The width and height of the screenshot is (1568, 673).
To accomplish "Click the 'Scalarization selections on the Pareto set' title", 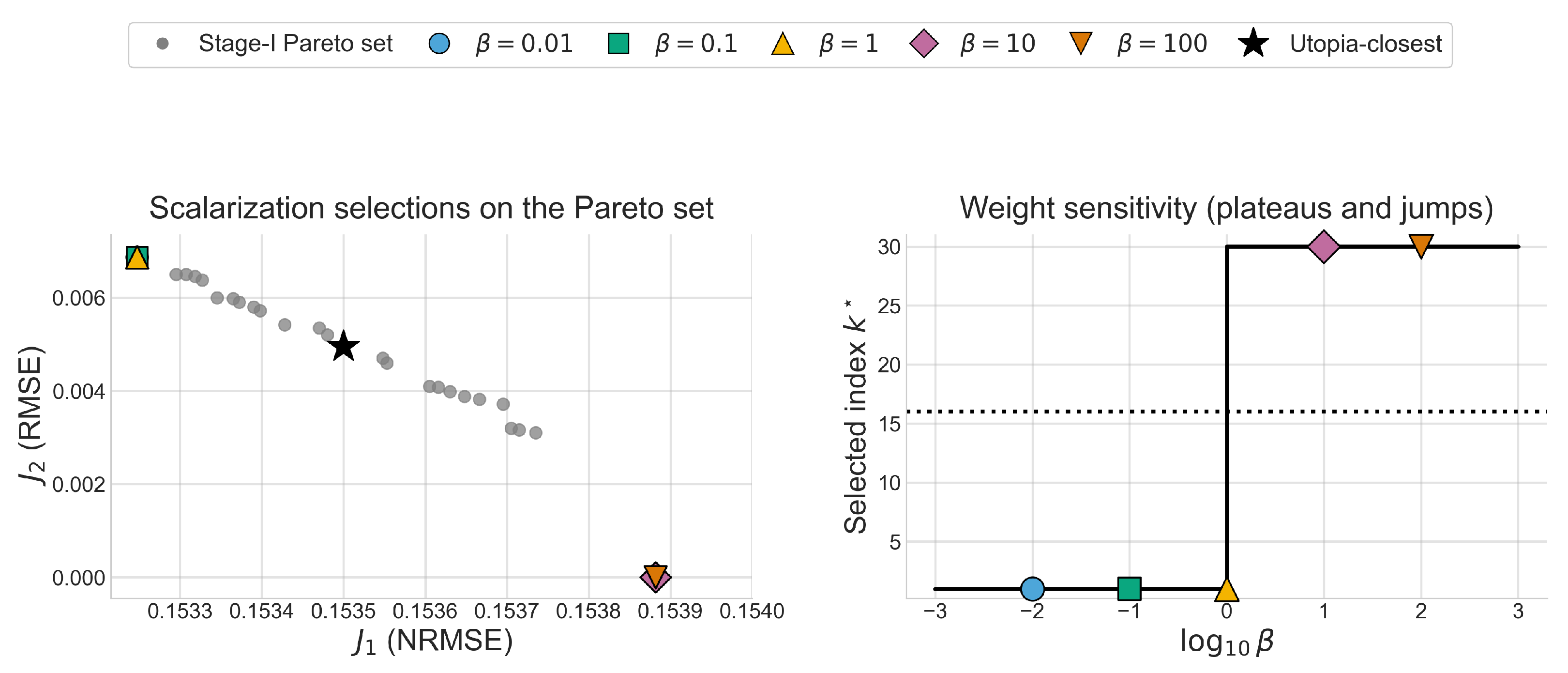I will tap(431, 208).
